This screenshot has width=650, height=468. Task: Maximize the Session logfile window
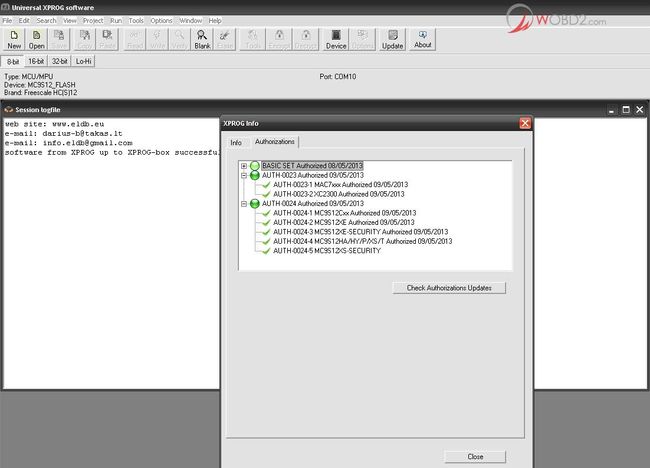point(626,110)
